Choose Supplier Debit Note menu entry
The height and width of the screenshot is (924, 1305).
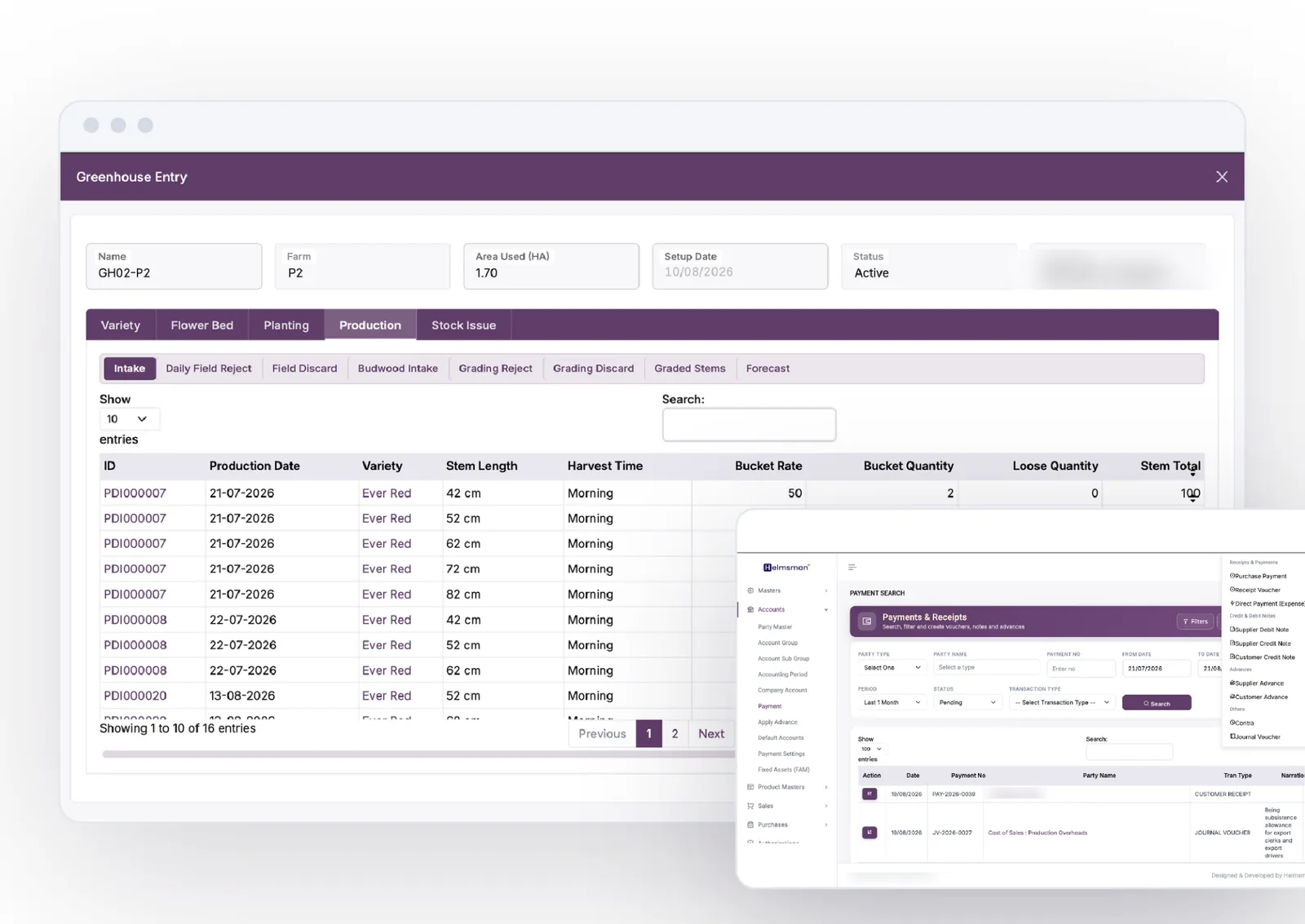click(x=1261, y=630)
